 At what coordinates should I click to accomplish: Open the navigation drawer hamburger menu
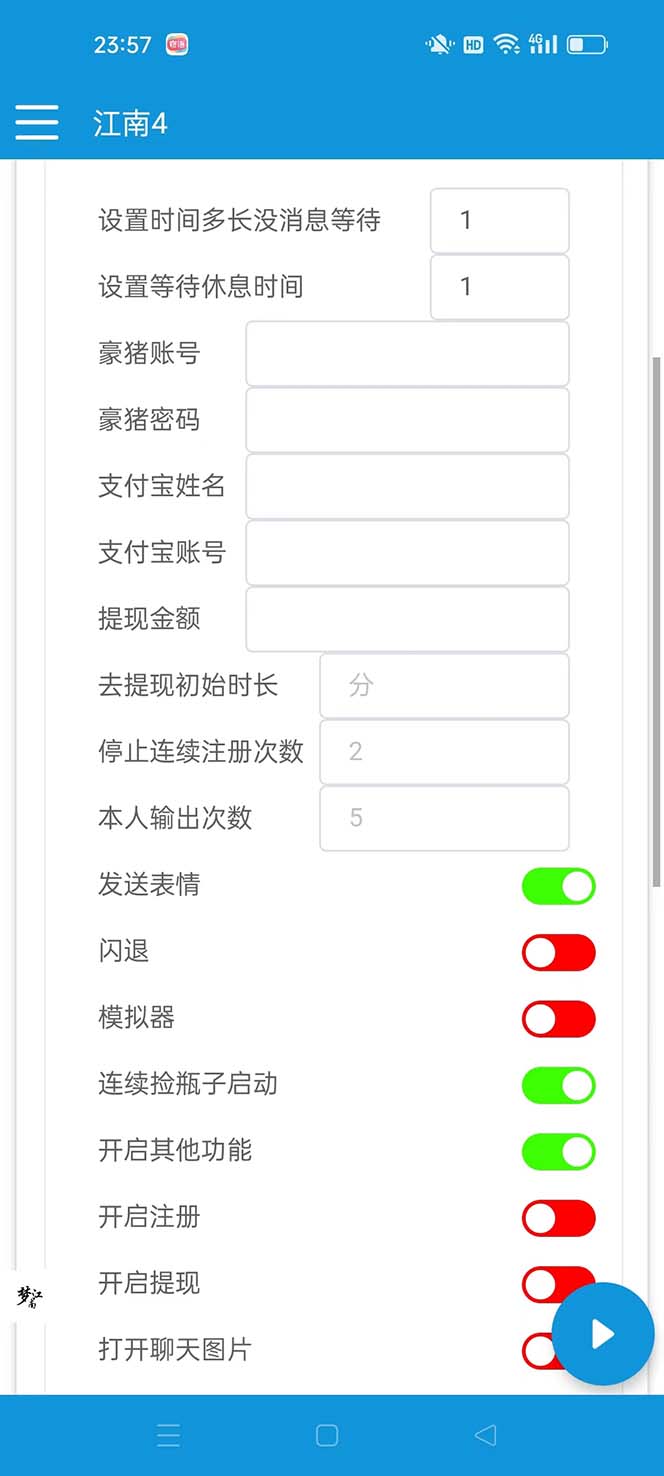37,122
